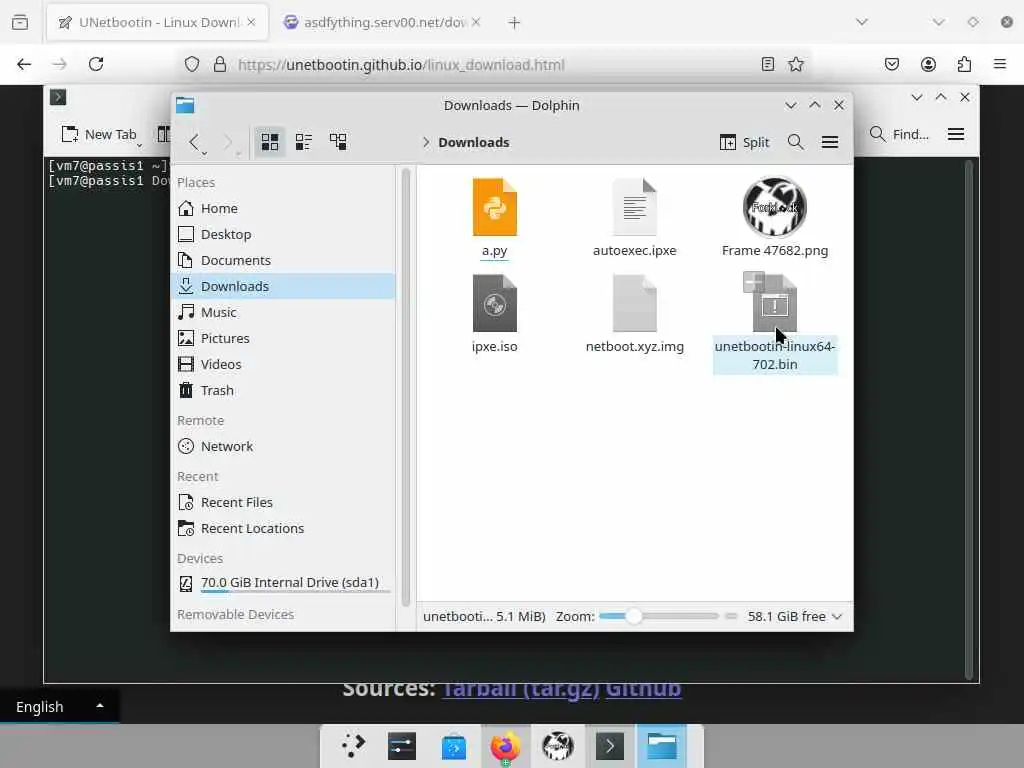Viewport: 1024px width, 768px height.
Task: Open Music in the Places panel
Action: [x=283, y=312]
